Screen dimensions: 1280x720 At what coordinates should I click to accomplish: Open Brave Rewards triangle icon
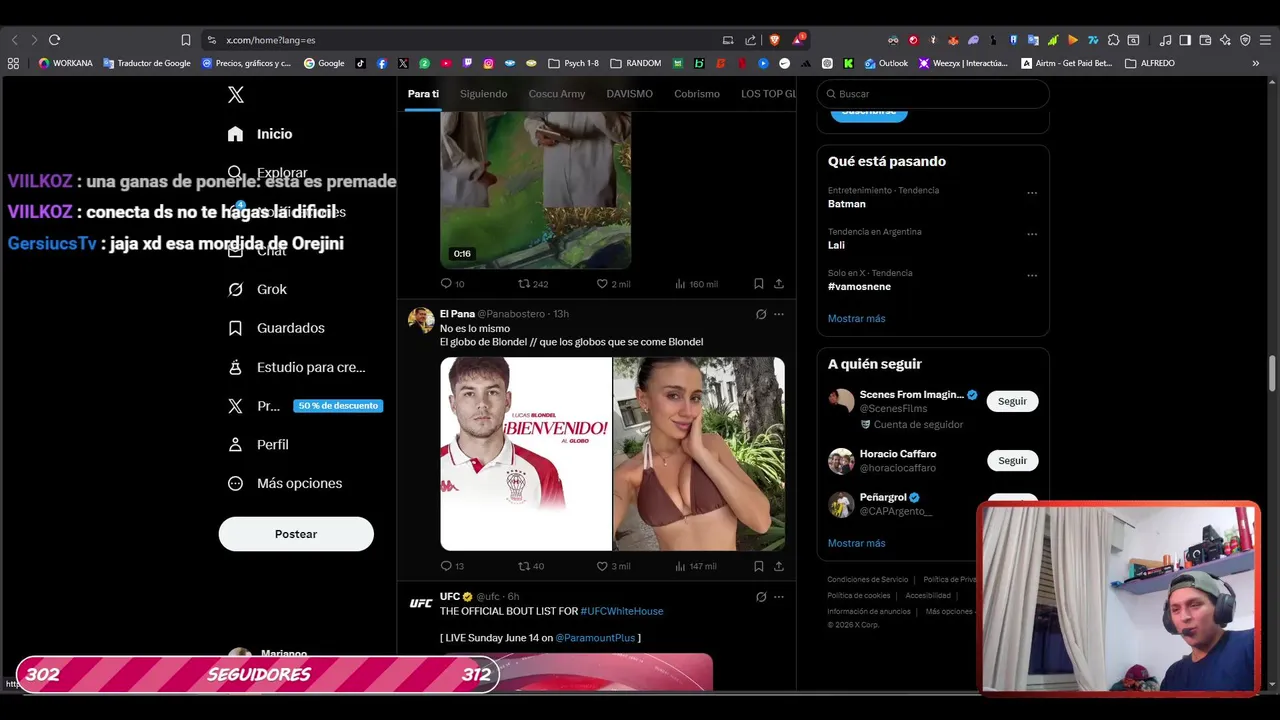[x=798, y=40]
